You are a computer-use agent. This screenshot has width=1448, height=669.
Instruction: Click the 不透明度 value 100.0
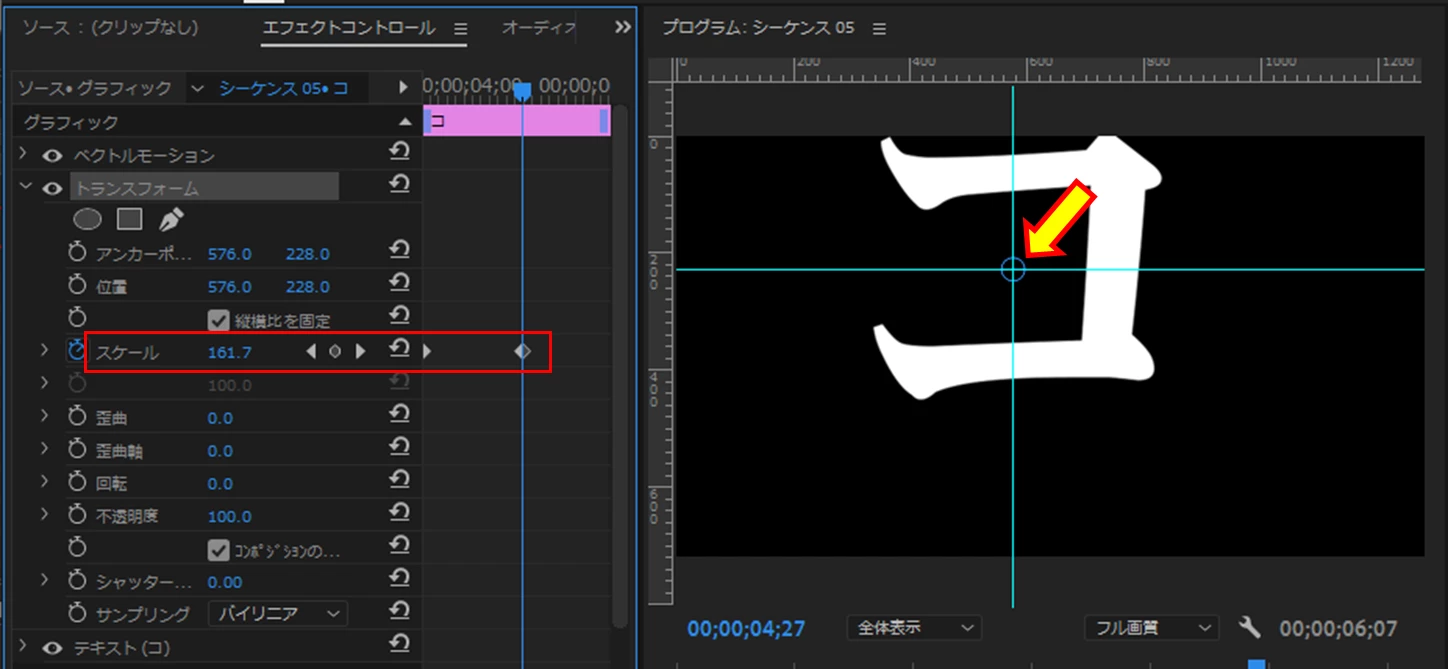230,517
